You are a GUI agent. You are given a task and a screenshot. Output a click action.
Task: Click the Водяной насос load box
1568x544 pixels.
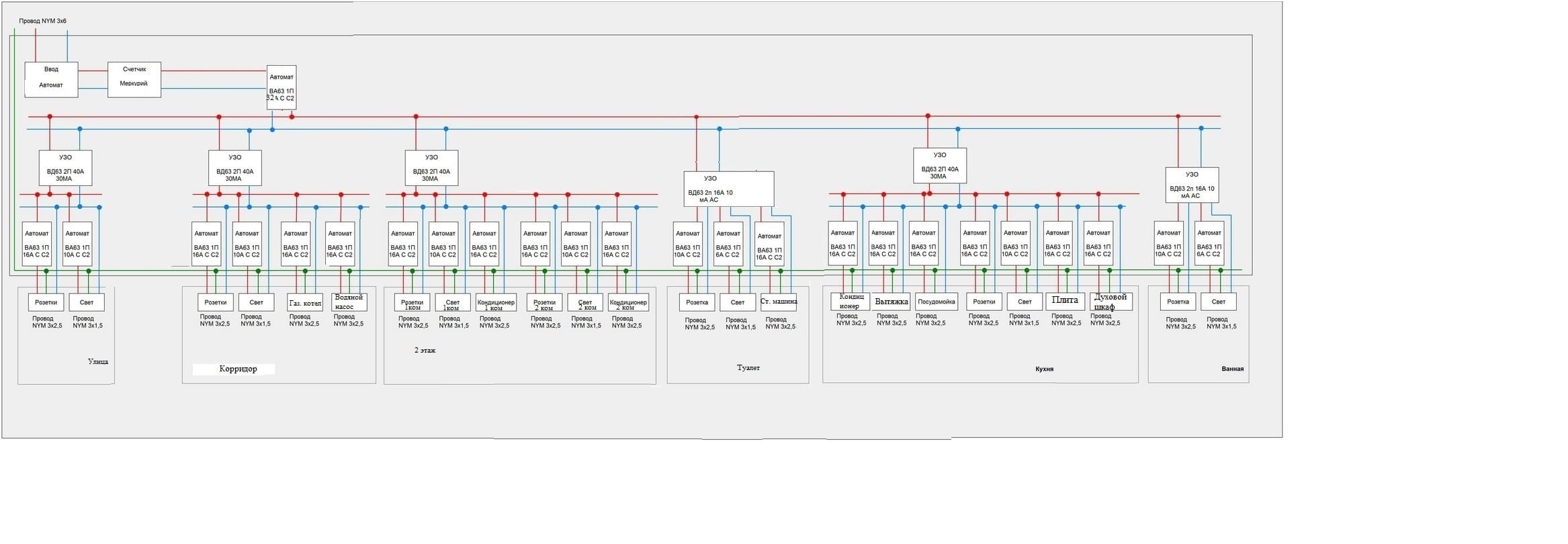click(349, 302)
